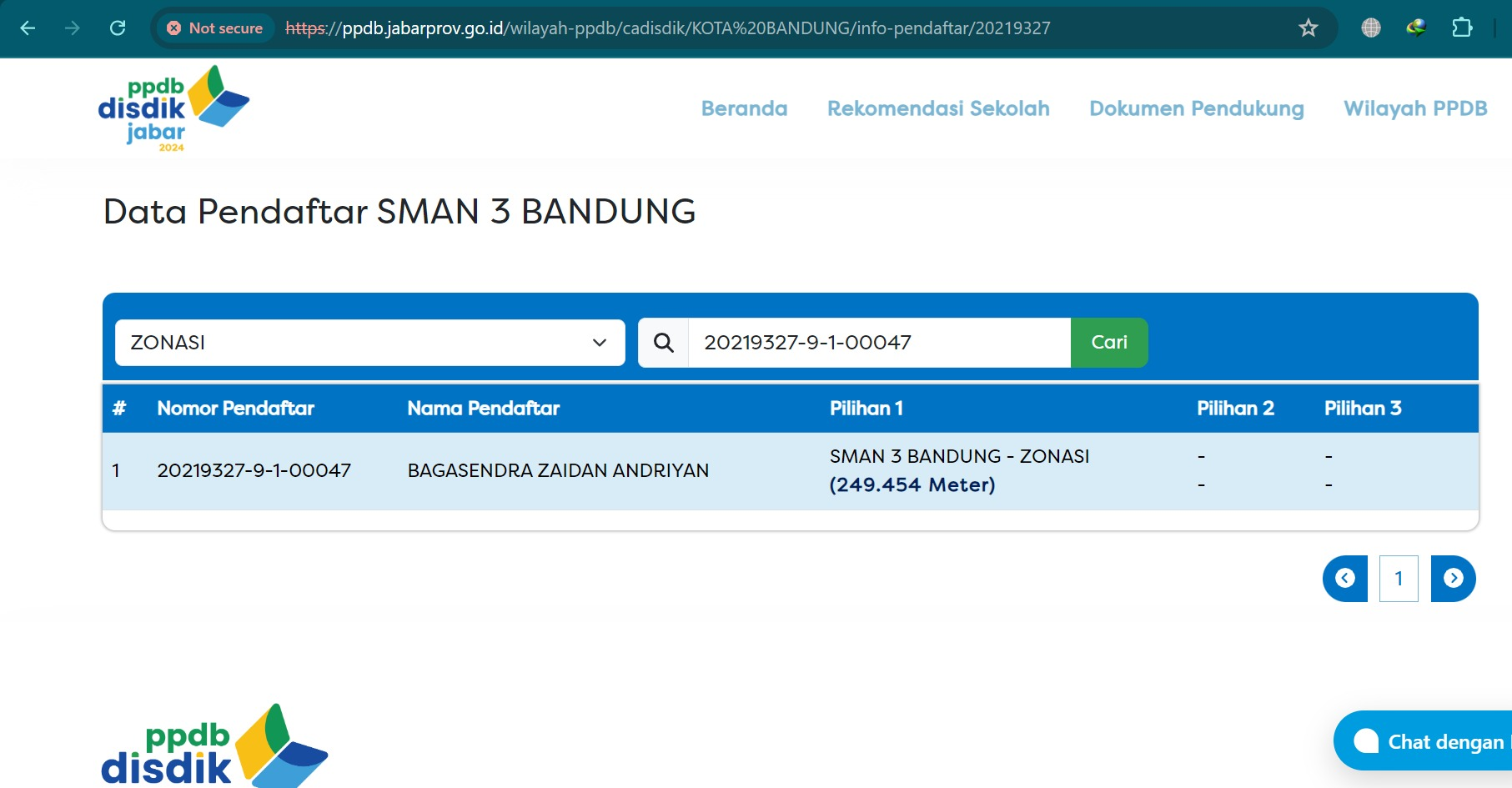Screen dimensions: 1512x788
Task: Click the # column header
Action: [119, 409]
